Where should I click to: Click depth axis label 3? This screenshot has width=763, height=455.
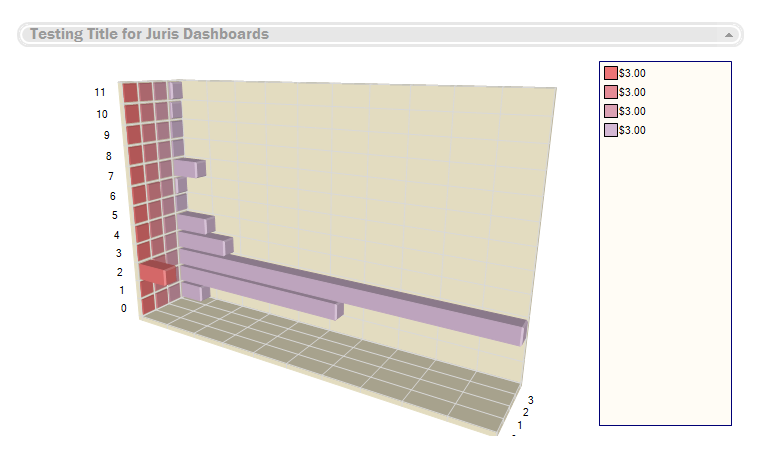click(529, 400)
